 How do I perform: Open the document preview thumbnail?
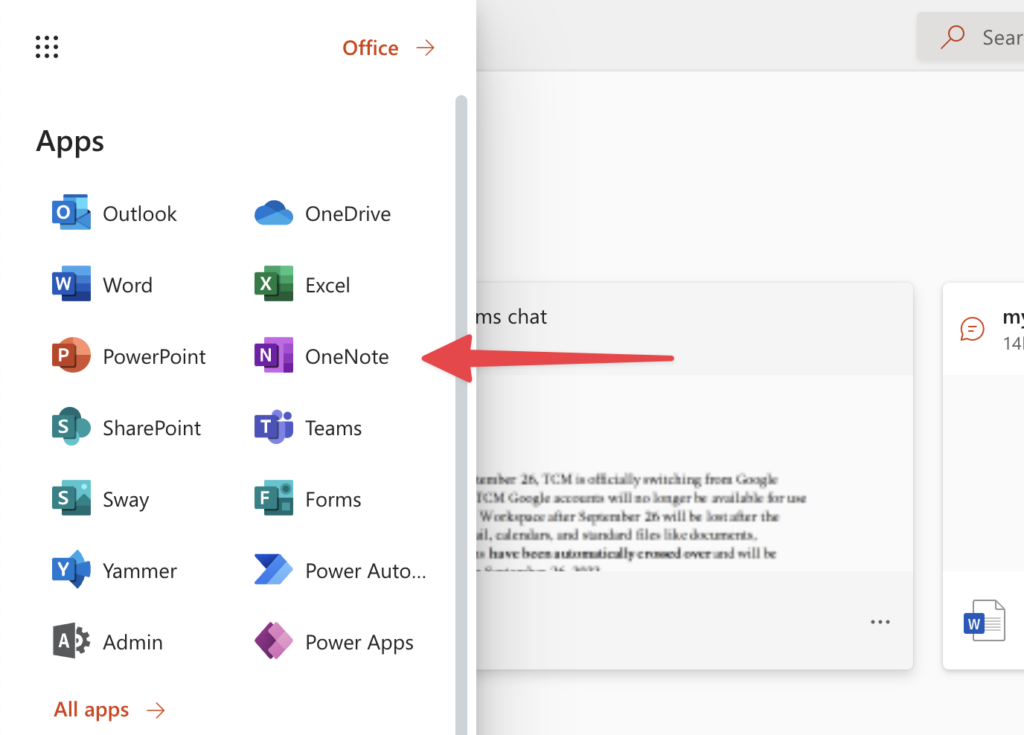tap(694, 473)
